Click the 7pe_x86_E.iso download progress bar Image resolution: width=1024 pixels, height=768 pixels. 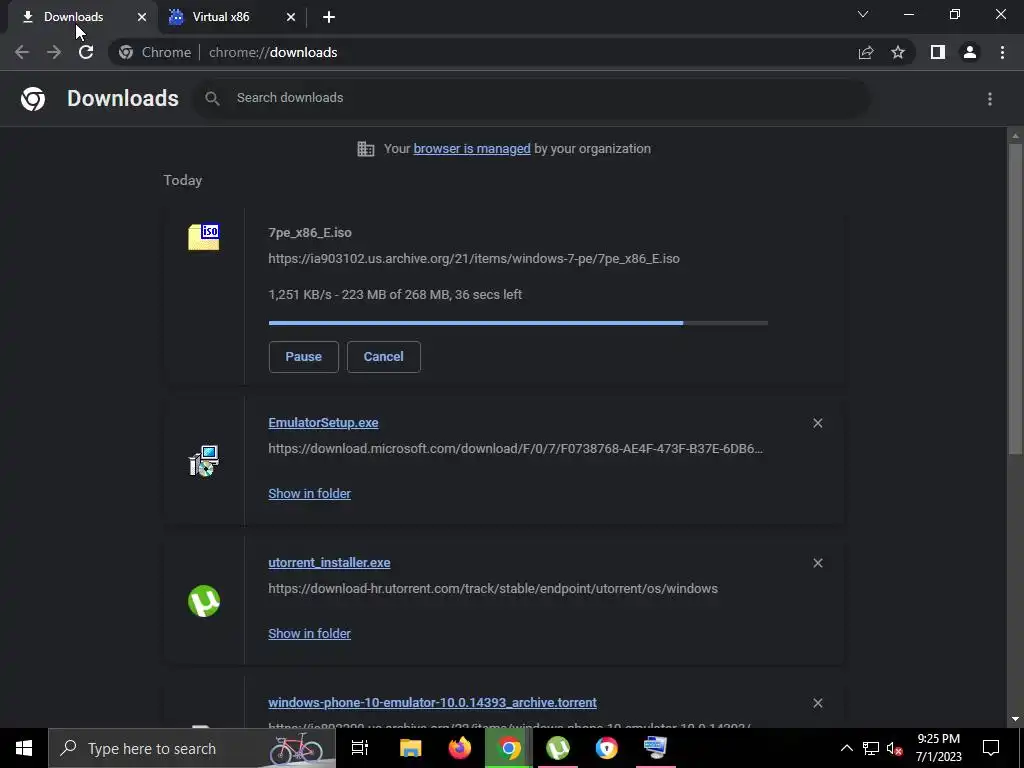[518, 323]
